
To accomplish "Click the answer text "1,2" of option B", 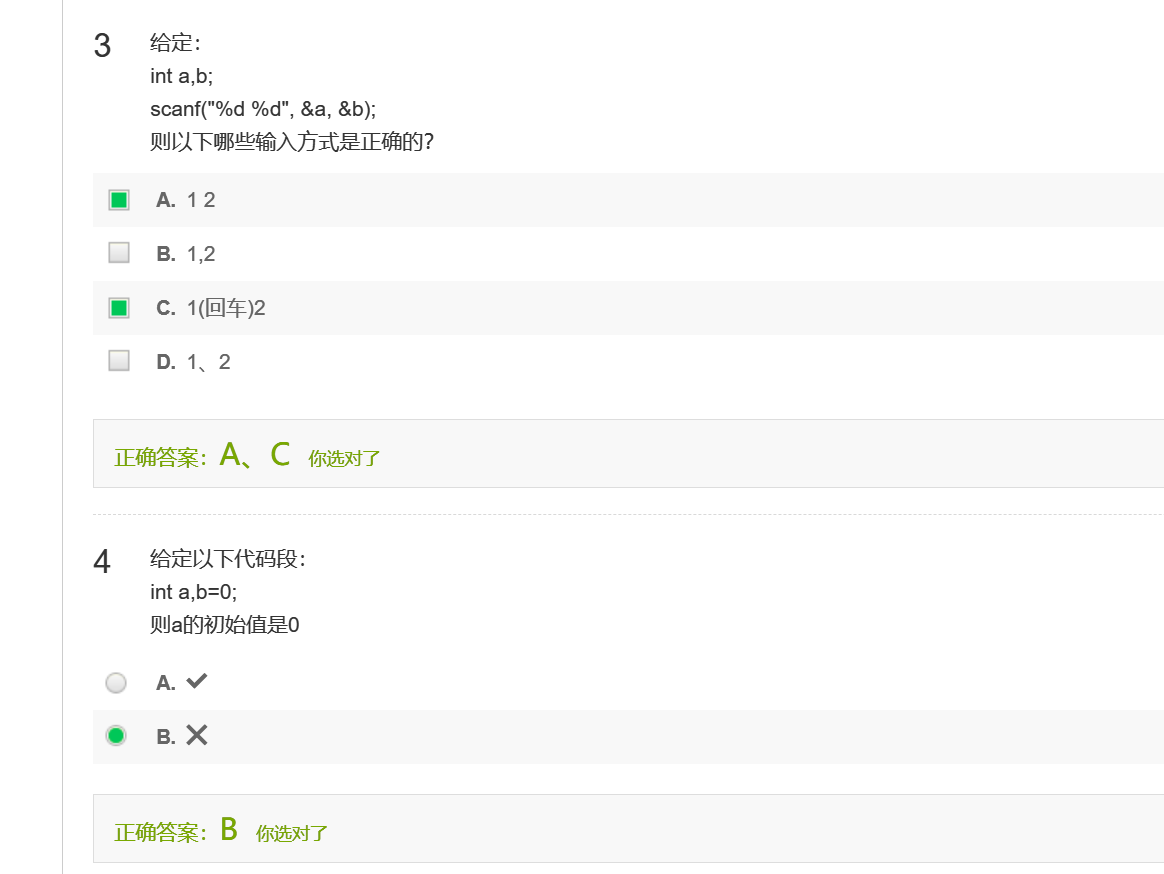I will click(x=201, y=254).
